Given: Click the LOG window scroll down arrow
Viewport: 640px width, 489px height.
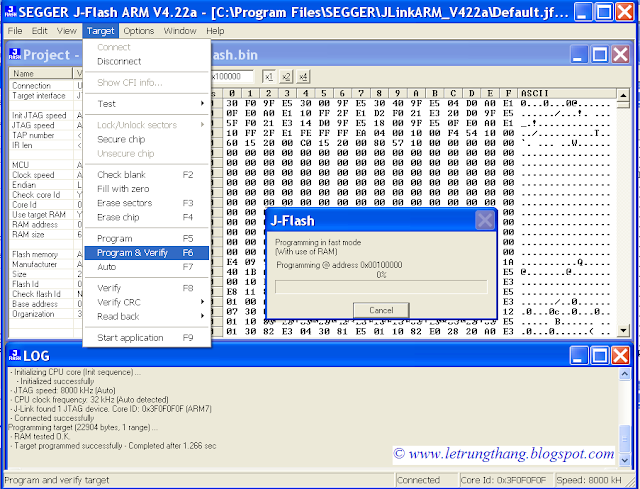Looking at the screenshot, I should click(624, 460).
